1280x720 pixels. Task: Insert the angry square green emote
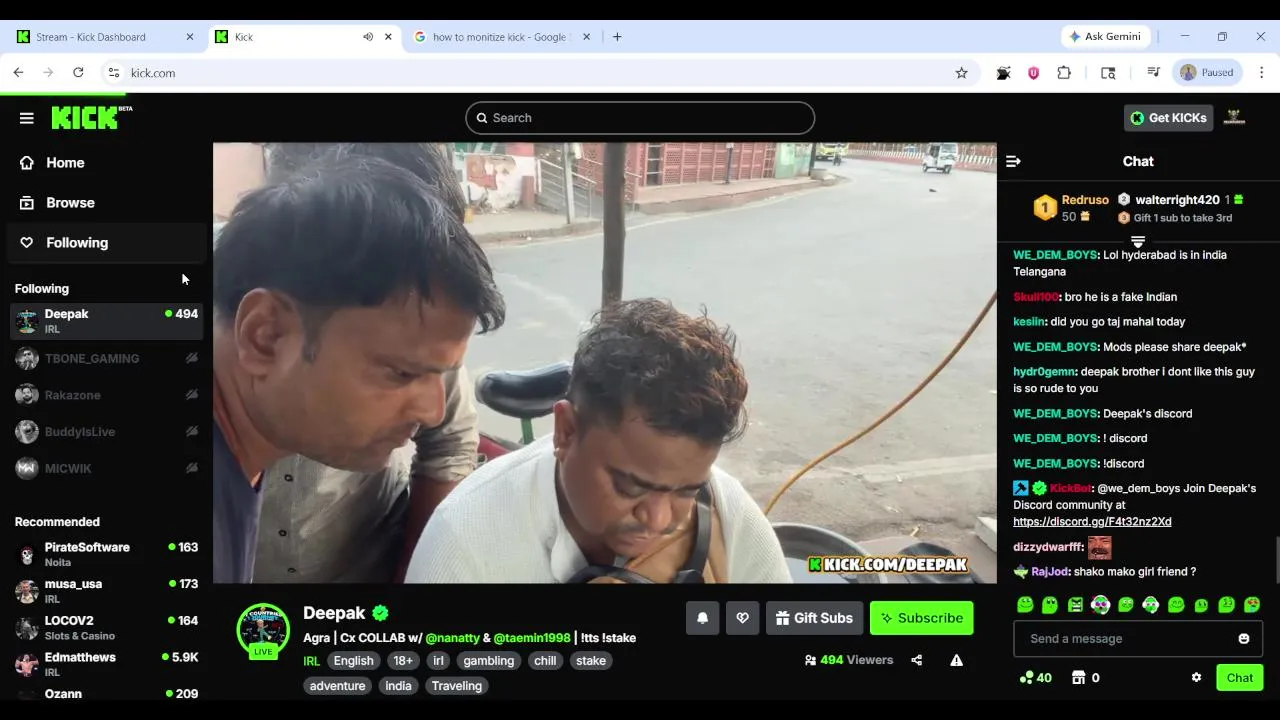1075,605
